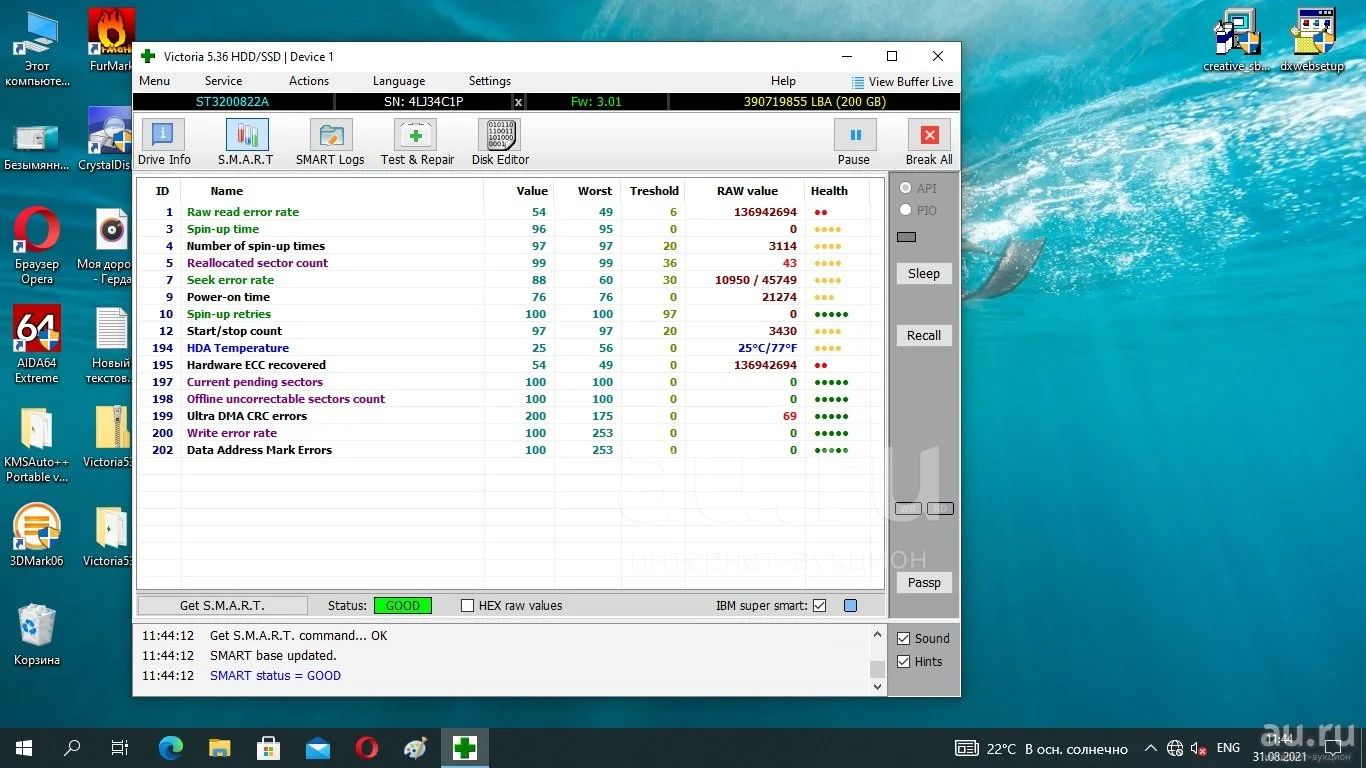Screen dimensions: 1366x768
Task: Select the KMSAuto++ Portable folder icon
Action: point(37,443)
